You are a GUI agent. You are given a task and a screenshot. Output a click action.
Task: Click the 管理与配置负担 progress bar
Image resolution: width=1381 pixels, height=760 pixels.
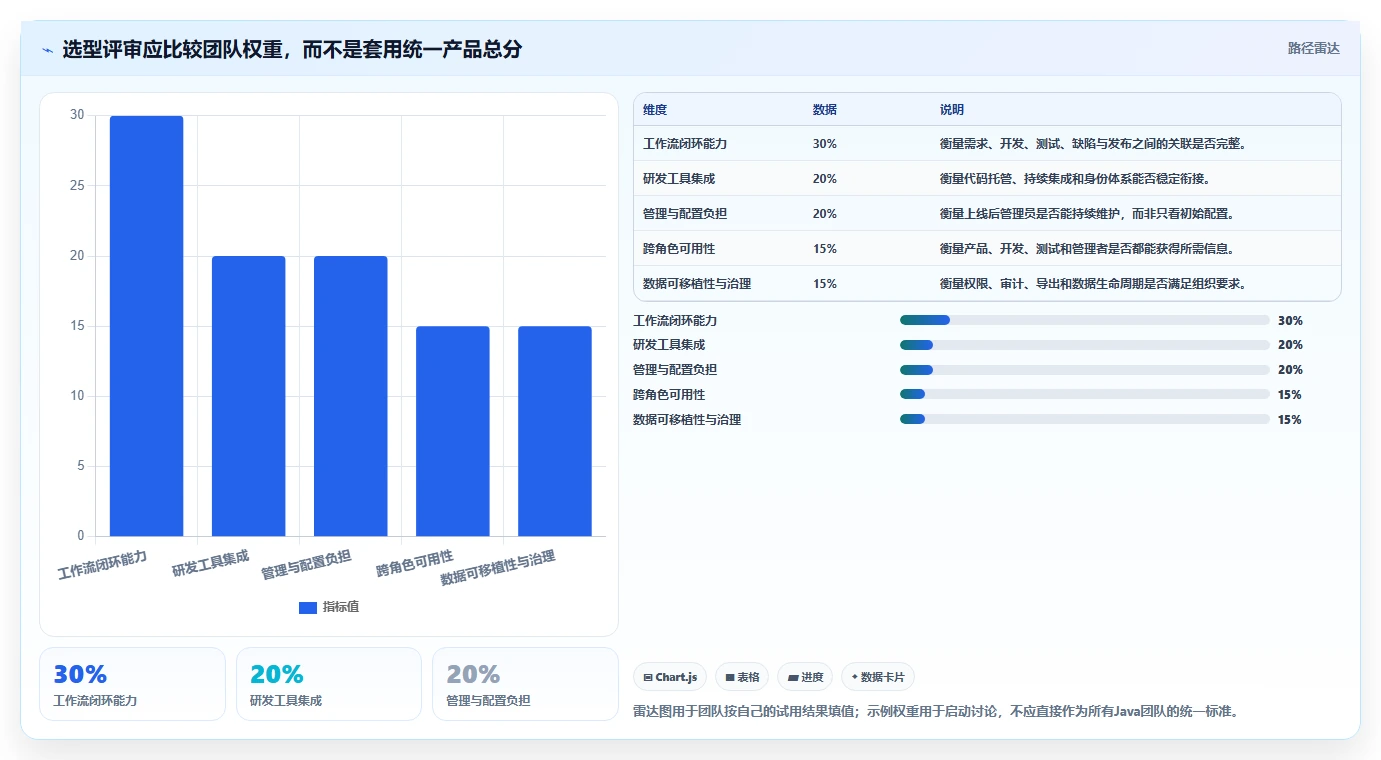click(x=1085, y=370)
